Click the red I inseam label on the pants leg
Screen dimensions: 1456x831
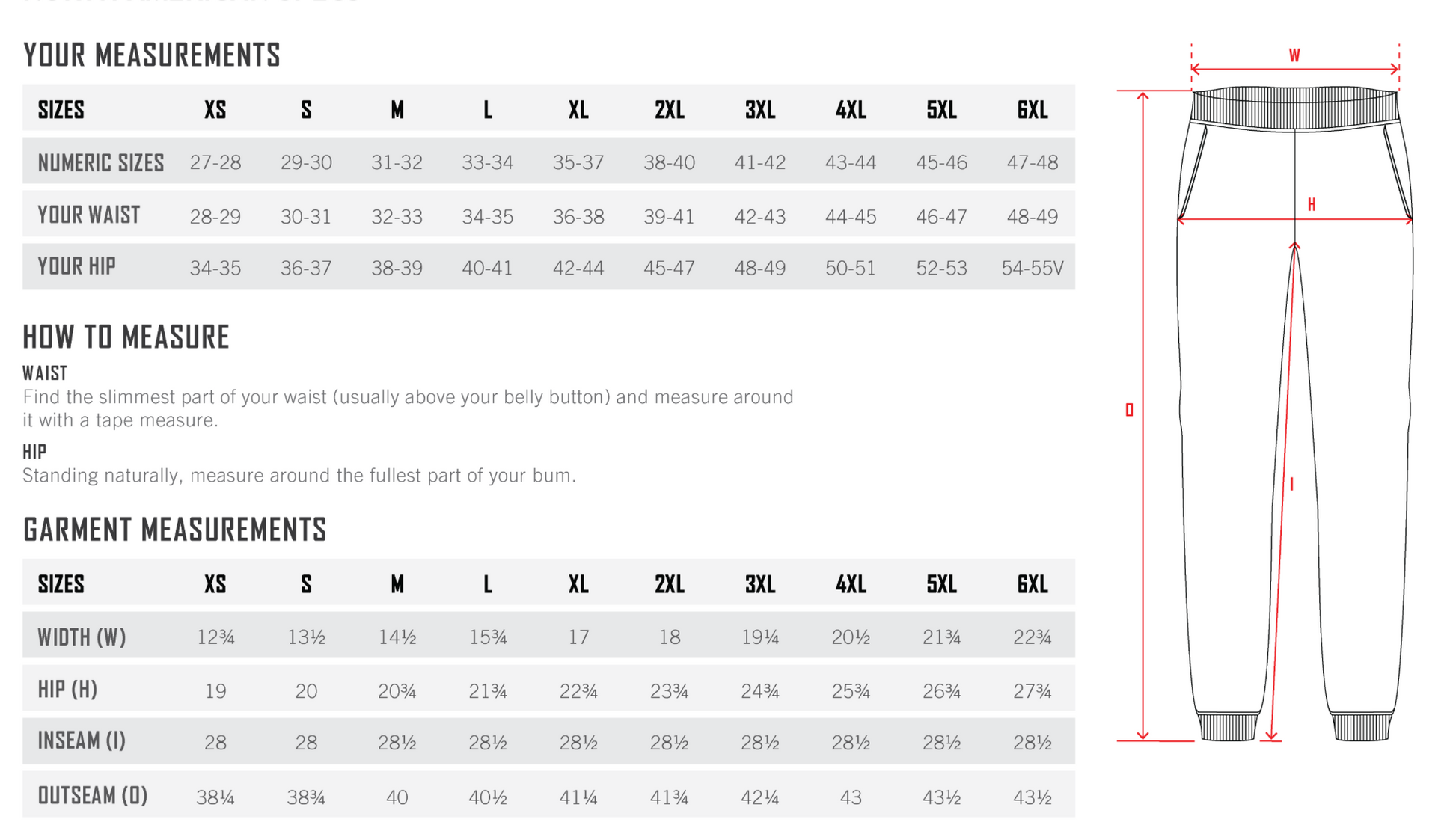[x=1291, y=485]
